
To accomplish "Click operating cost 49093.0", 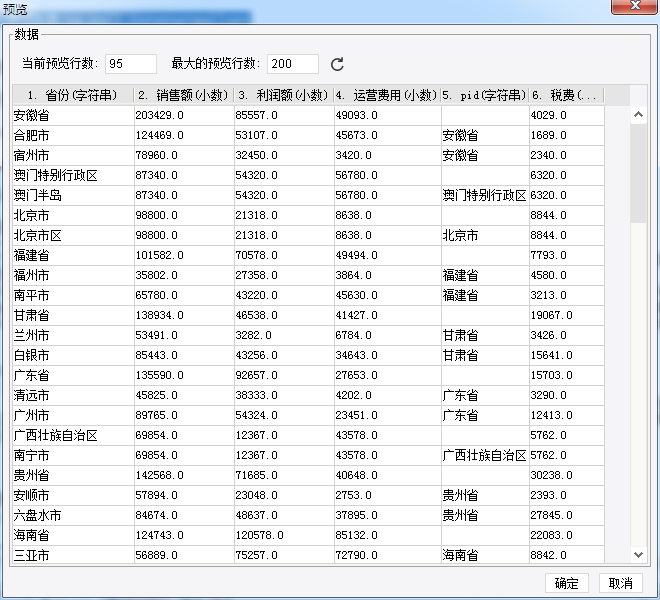I will tap(388, 115).
